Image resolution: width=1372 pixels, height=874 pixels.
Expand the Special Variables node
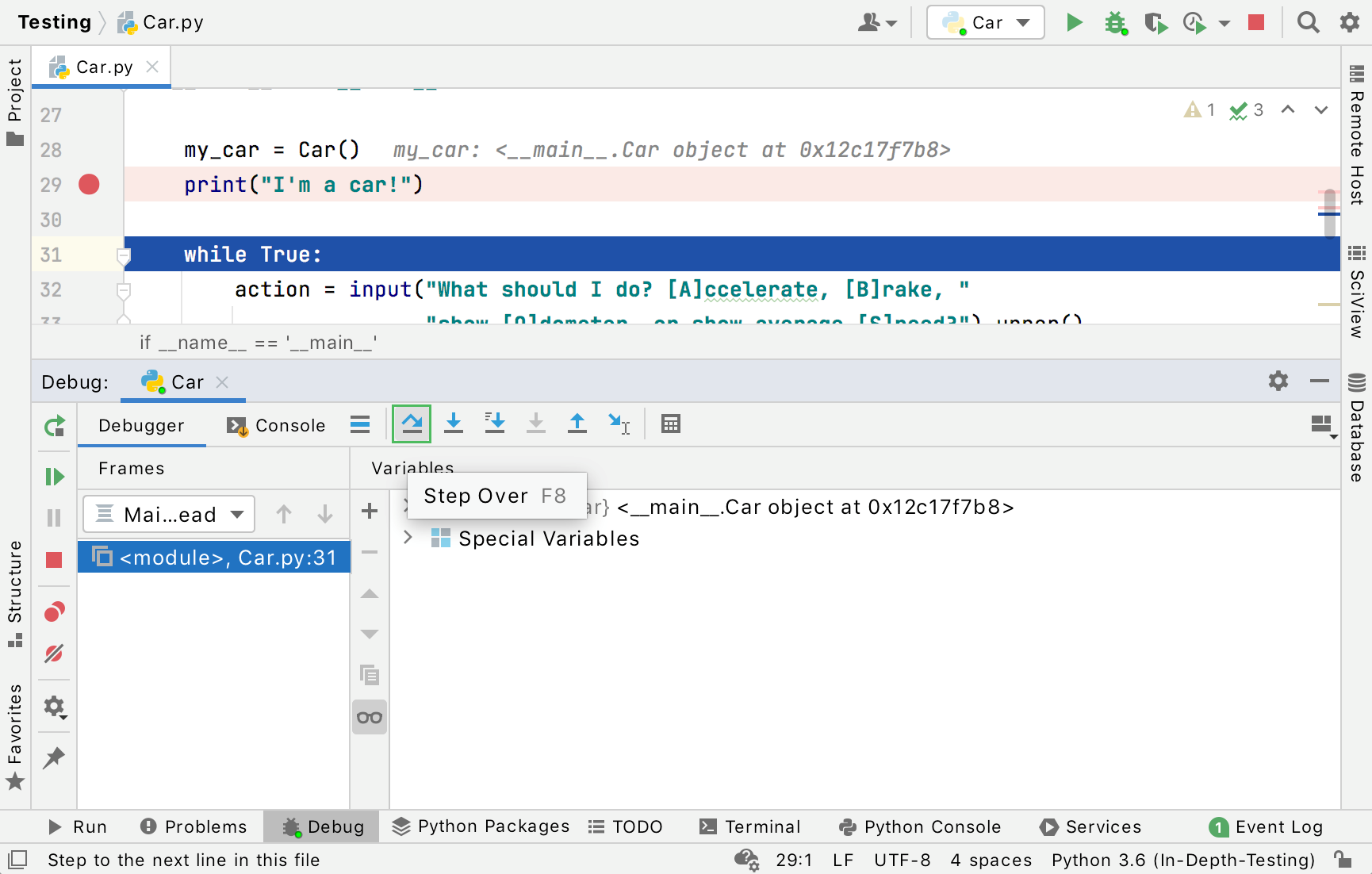408,538
